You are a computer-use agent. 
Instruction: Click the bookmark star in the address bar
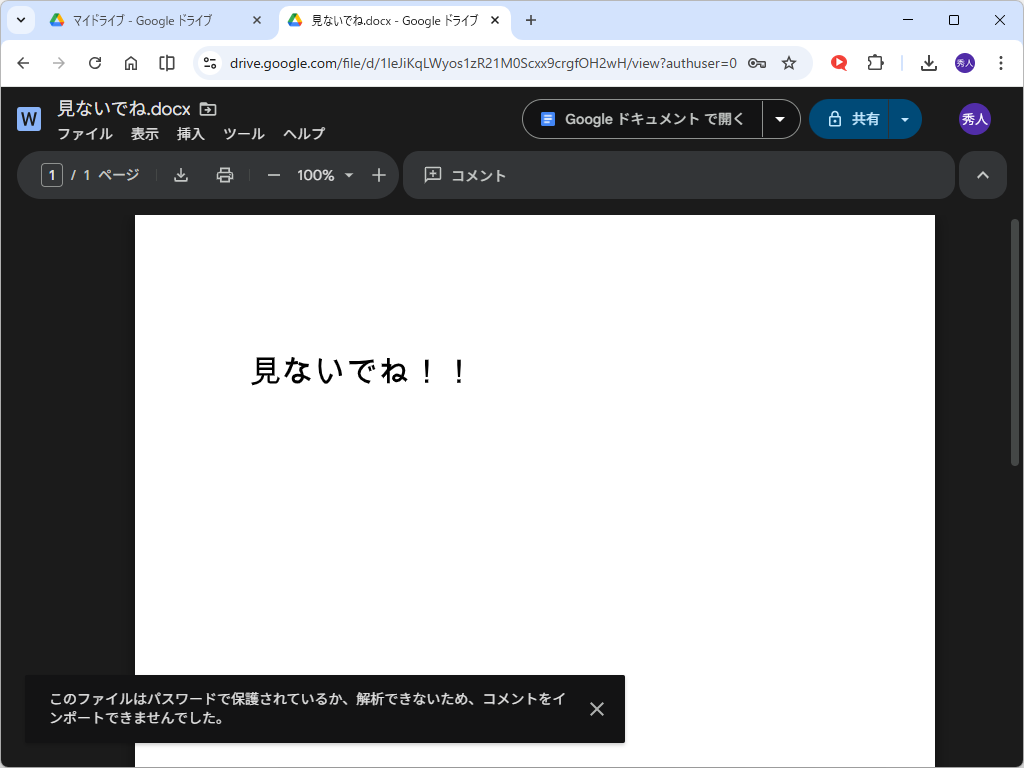click(789, 62)
